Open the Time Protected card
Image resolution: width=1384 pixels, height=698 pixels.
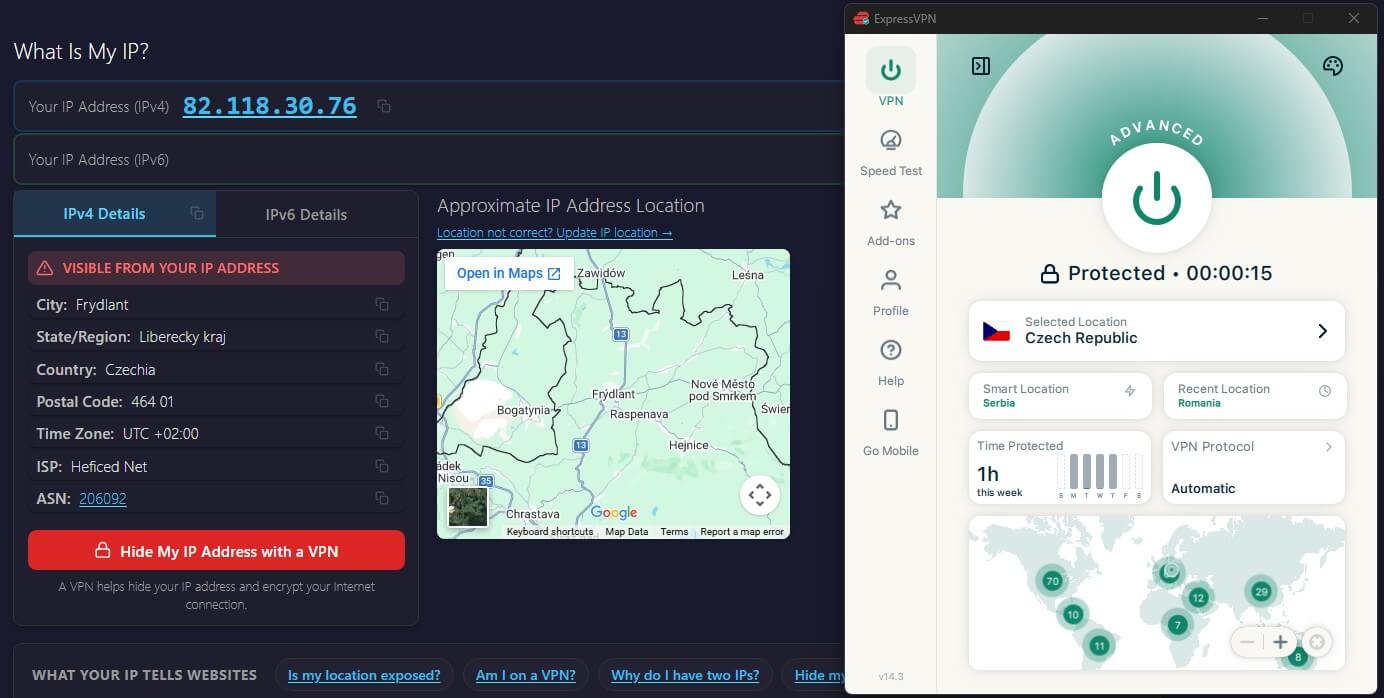coord(1060,467)
